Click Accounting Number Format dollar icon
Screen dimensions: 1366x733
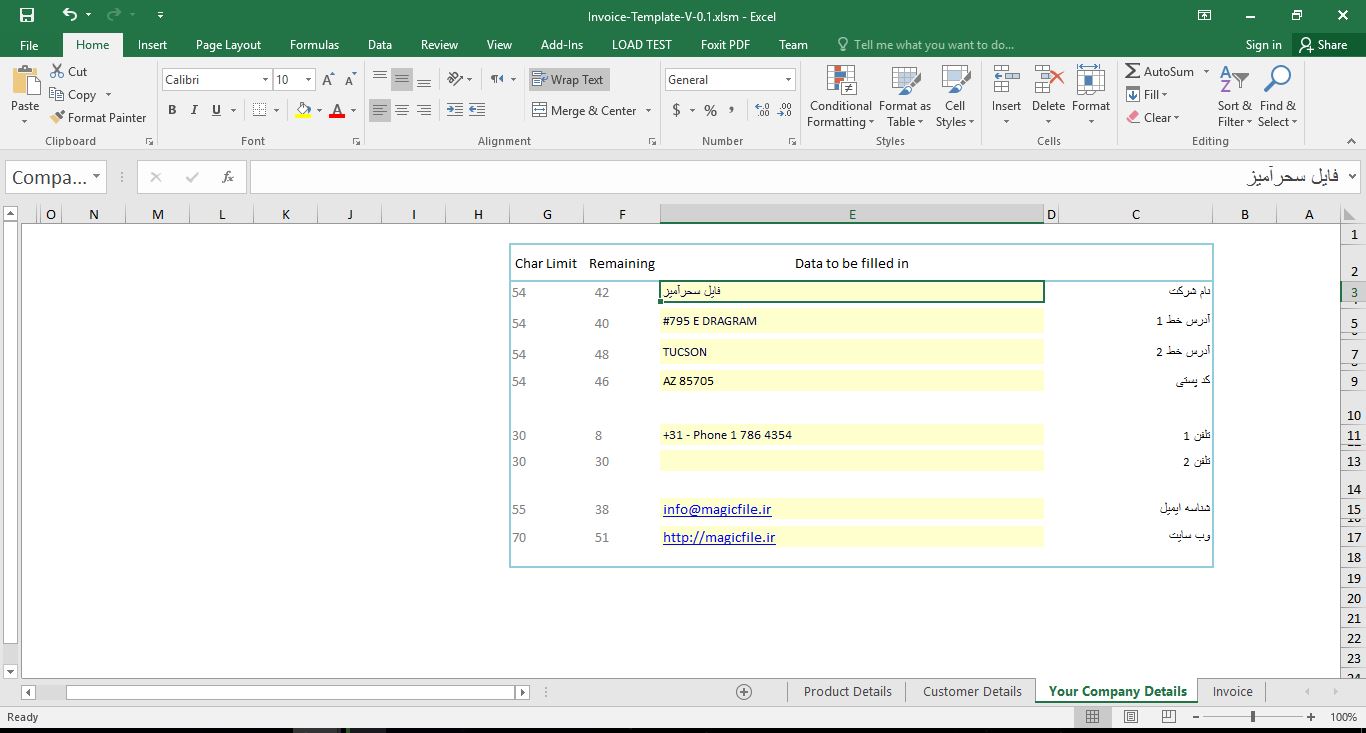pyautogui.click(x=676, y=110)
